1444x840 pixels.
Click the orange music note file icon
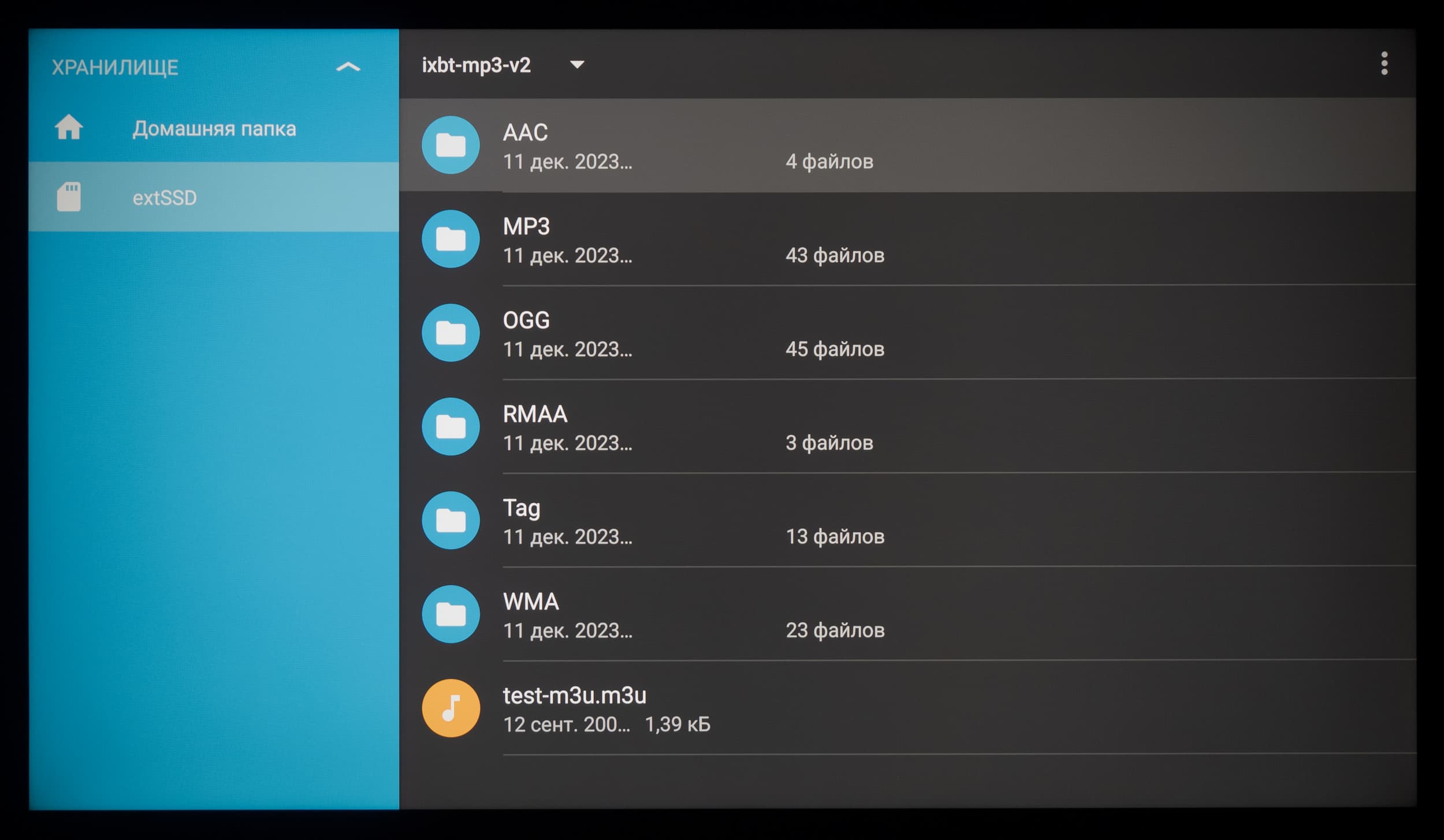[x=451, y=708]
